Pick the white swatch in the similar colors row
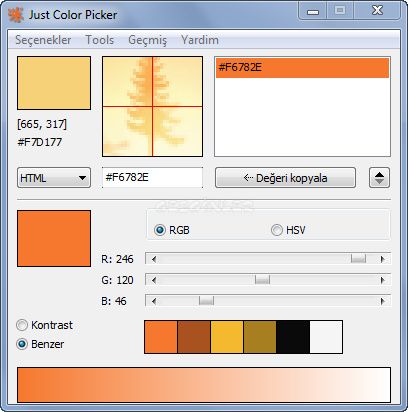The image size is (408, 412). pos(326,337)
